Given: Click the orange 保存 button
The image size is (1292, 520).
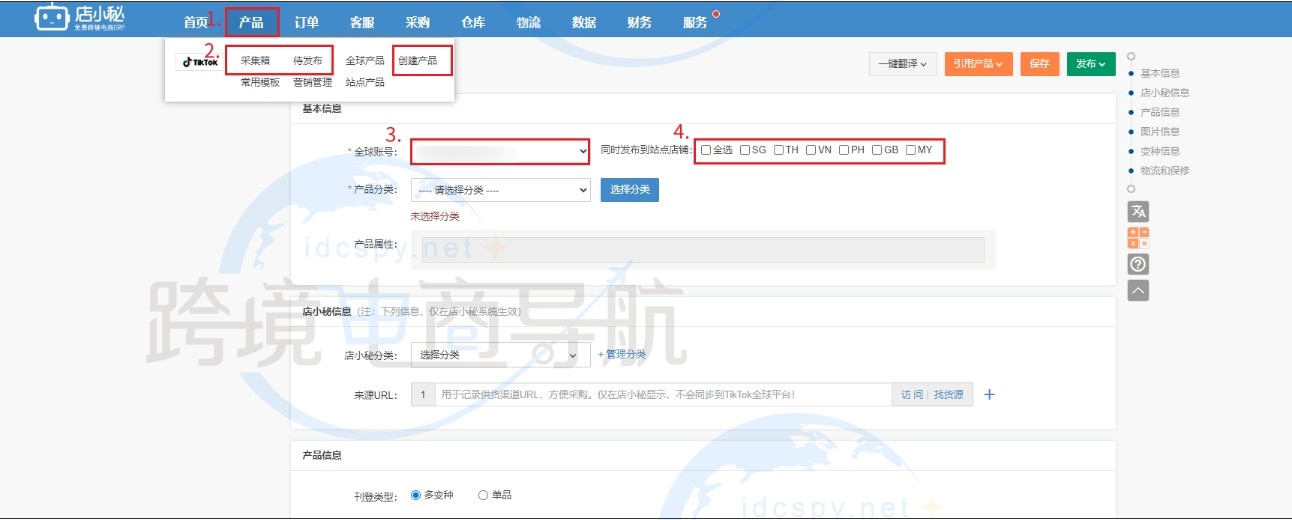Looking at the screenshot, I should point(1039,64).
